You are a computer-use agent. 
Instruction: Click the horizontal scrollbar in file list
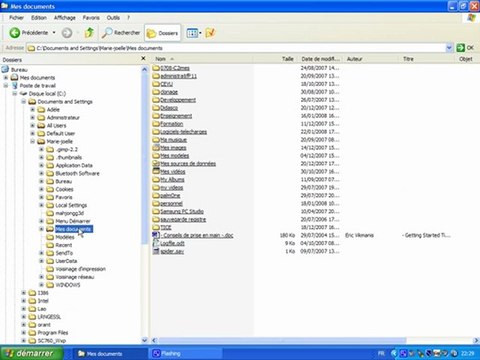point(282,340)
